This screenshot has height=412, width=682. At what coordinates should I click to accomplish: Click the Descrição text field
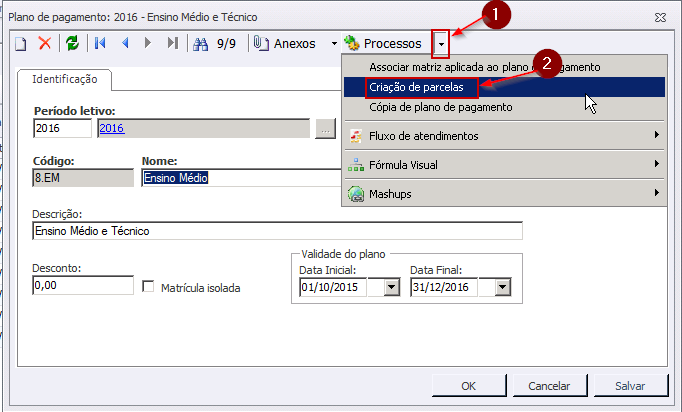point(277,231)
